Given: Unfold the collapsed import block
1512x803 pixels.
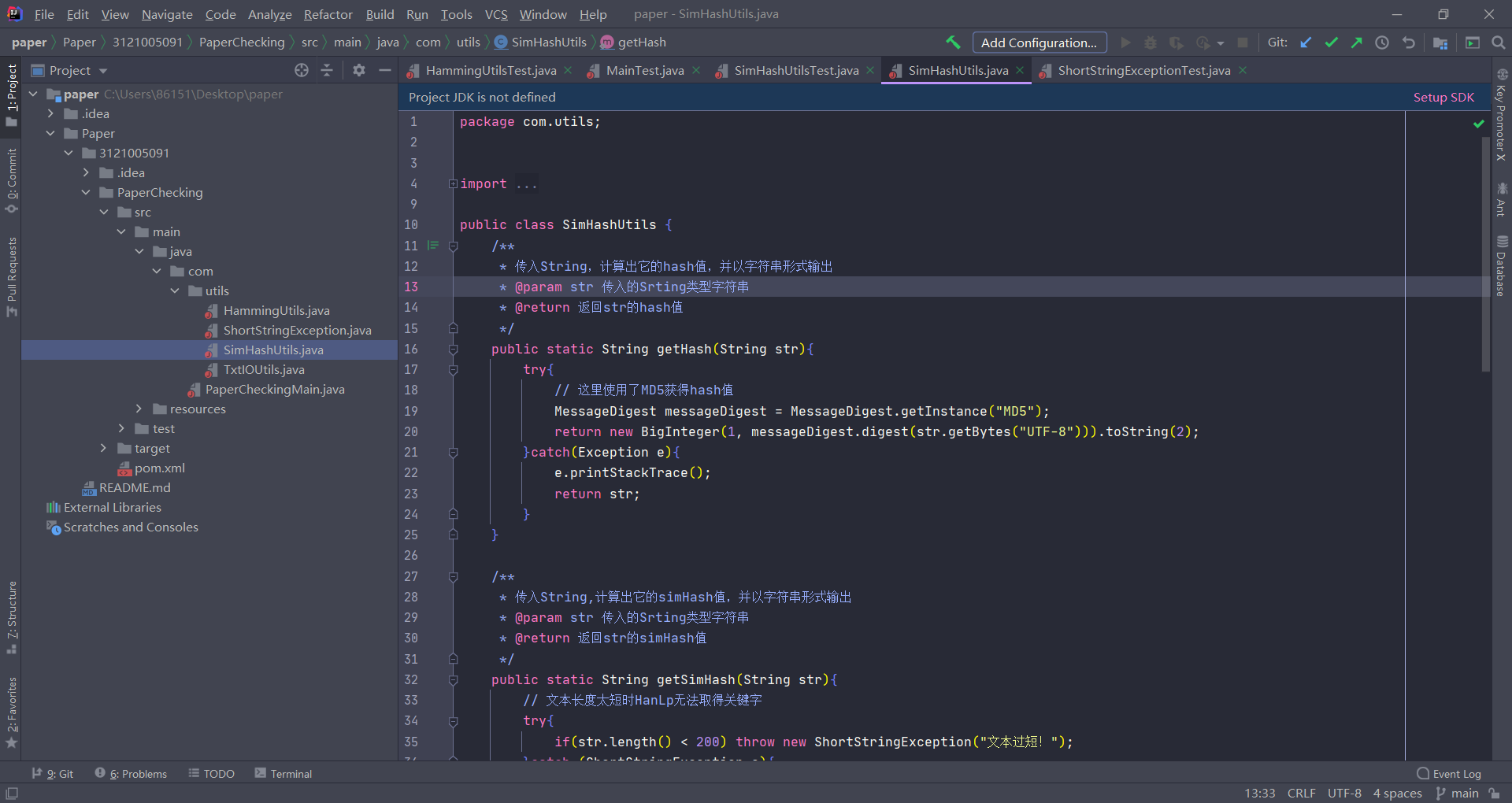Looking at the screenshot, I should coord(453,184).
